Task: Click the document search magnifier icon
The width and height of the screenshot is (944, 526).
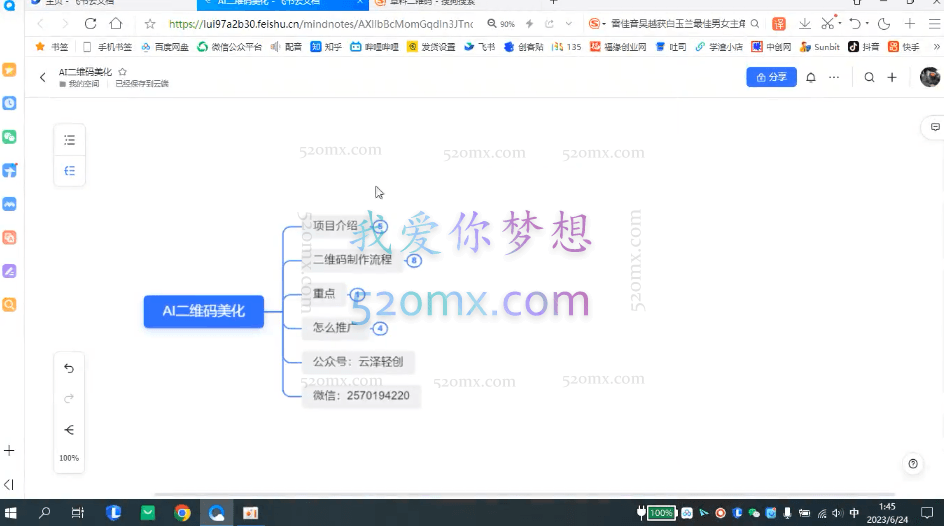Action: [x=869, y=77]
